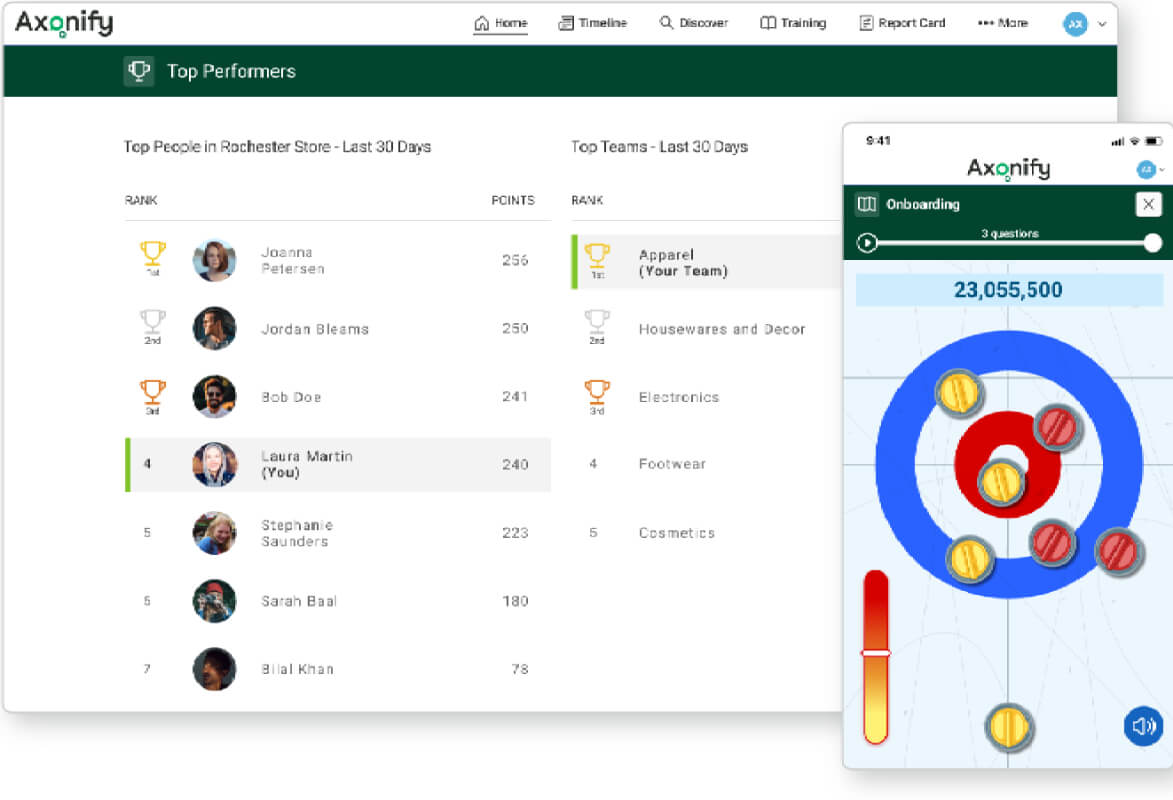Click the Axonify logo in the phone
This screenshot has width=1173, height=800.
1008,169
